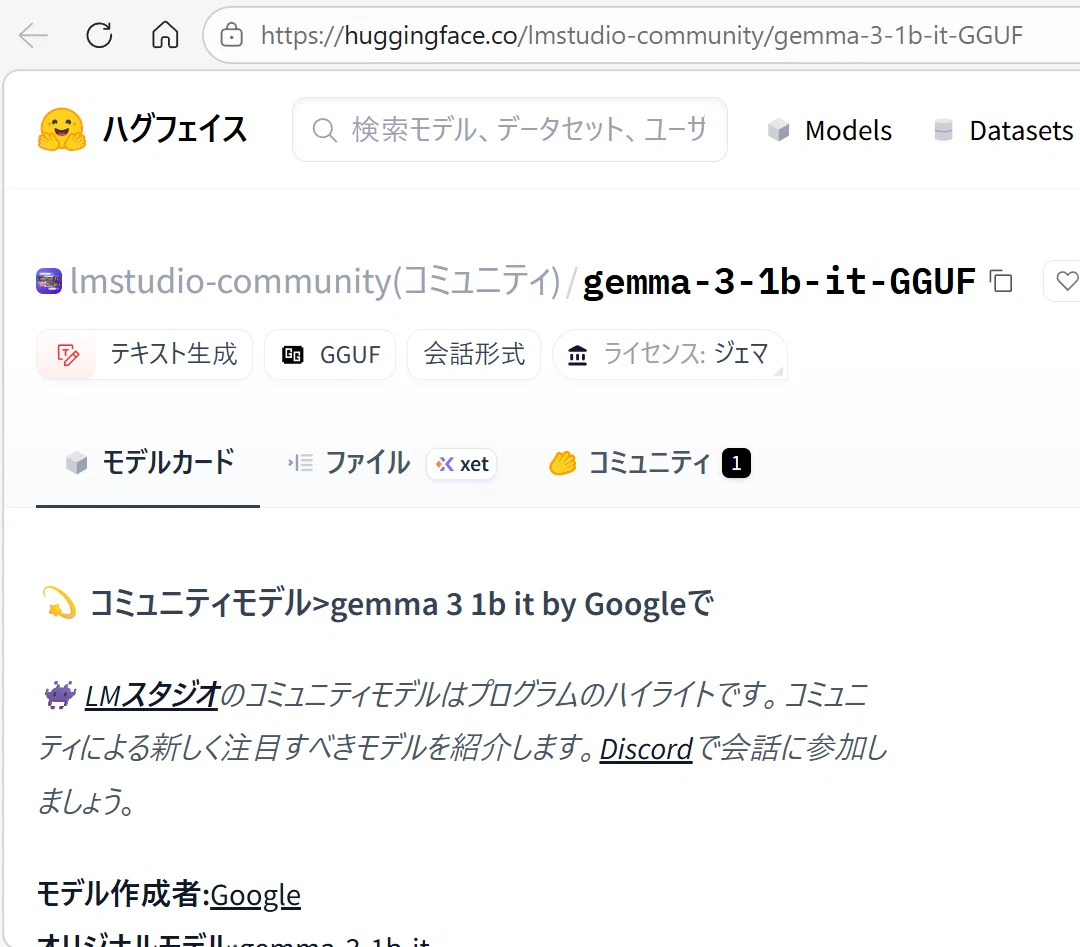The height and width of the screenshot is (947, 1080).
Task: Click files list icon in tab
Action: 300,463
